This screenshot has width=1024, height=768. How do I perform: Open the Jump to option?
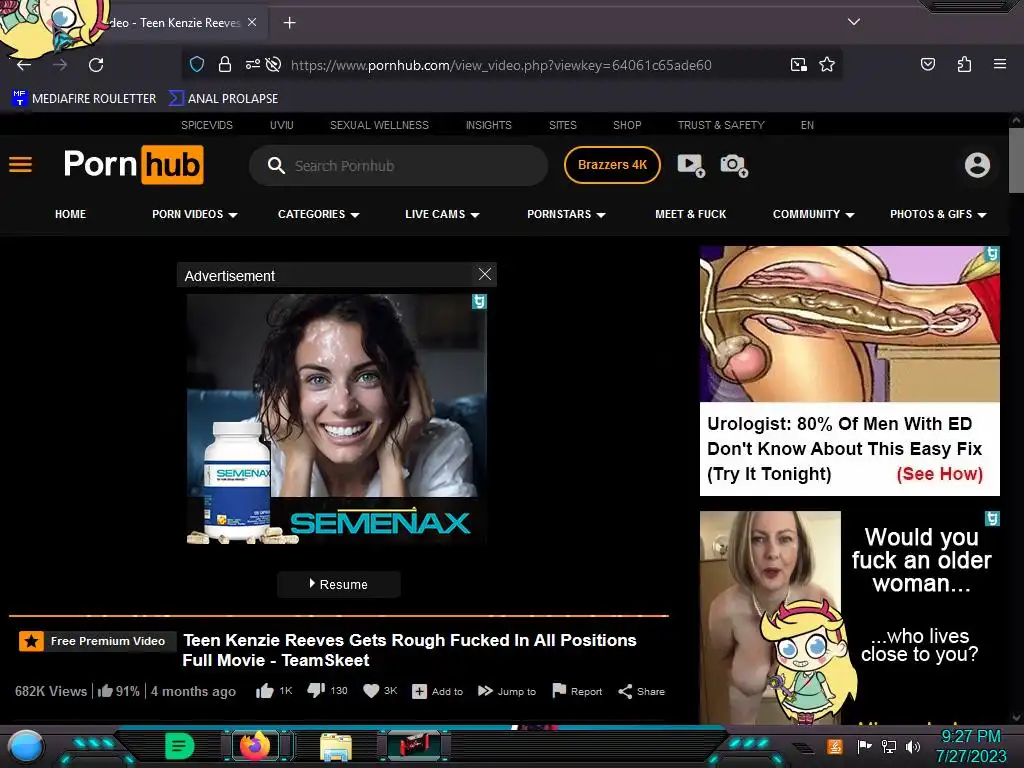point(507,692)
